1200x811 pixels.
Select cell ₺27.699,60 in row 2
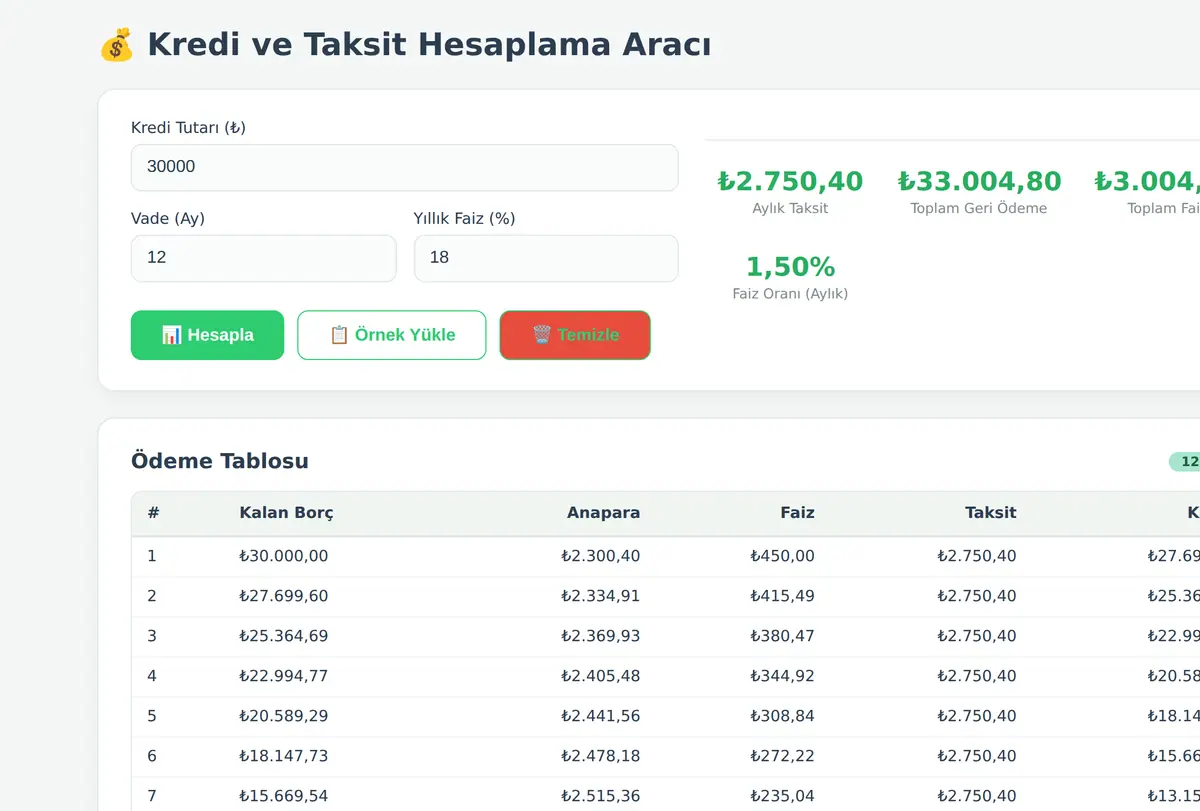point(284,596)
